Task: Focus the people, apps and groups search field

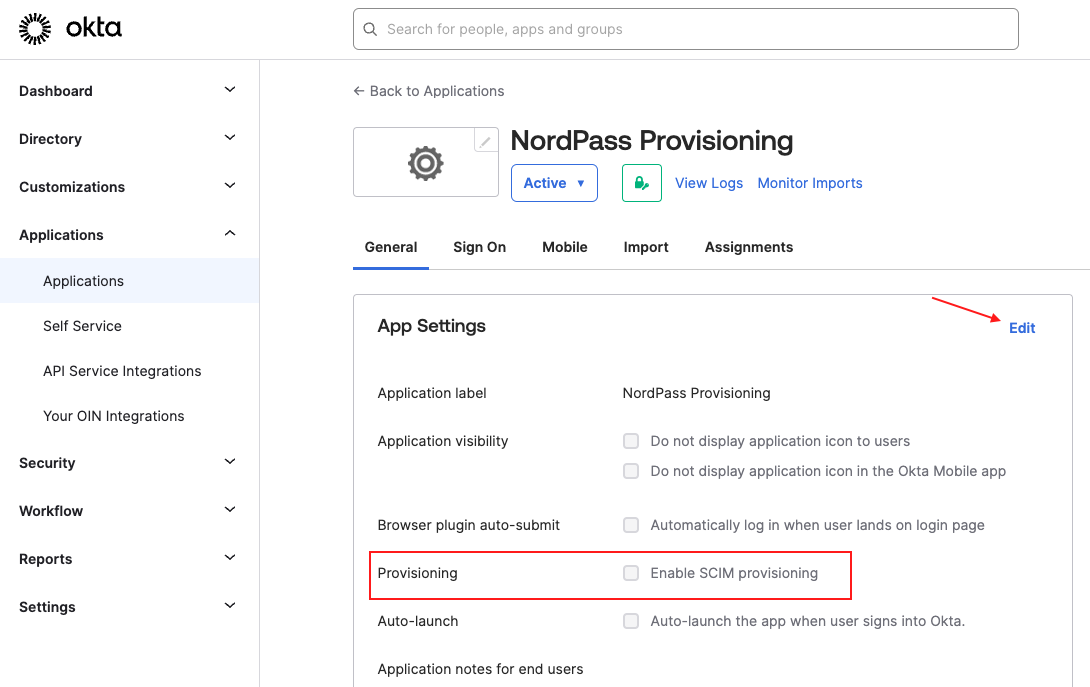Action: pos(685,29)
